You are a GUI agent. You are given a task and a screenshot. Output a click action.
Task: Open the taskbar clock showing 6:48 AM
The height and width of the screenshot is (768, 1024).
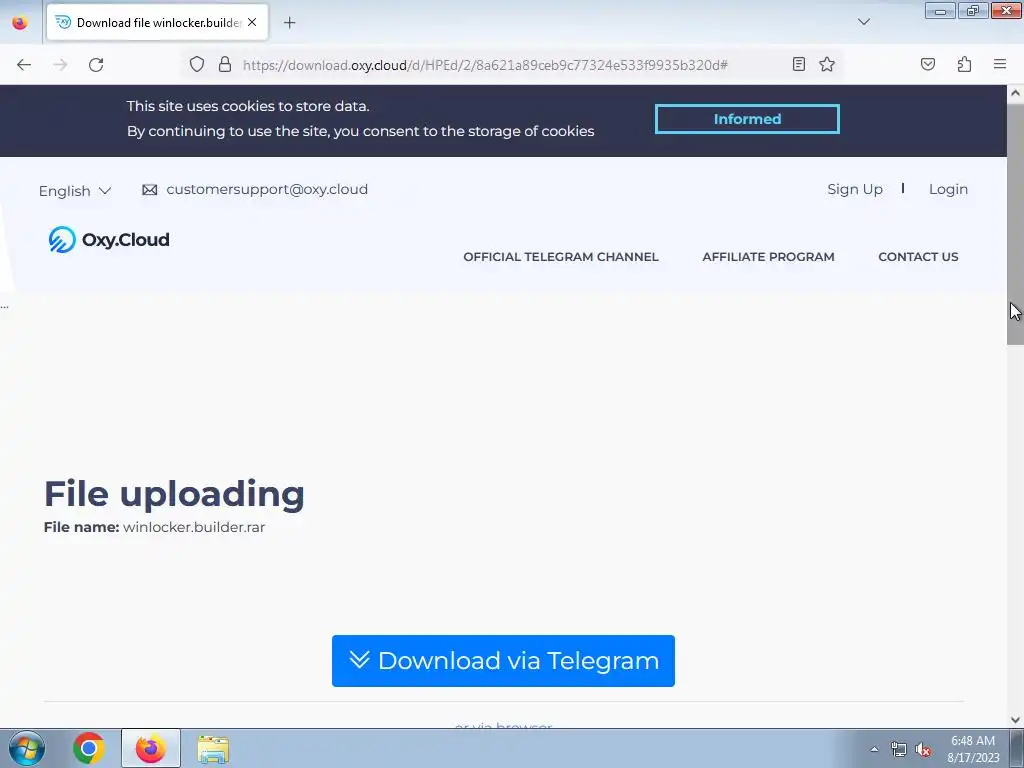tap(973, 749)
